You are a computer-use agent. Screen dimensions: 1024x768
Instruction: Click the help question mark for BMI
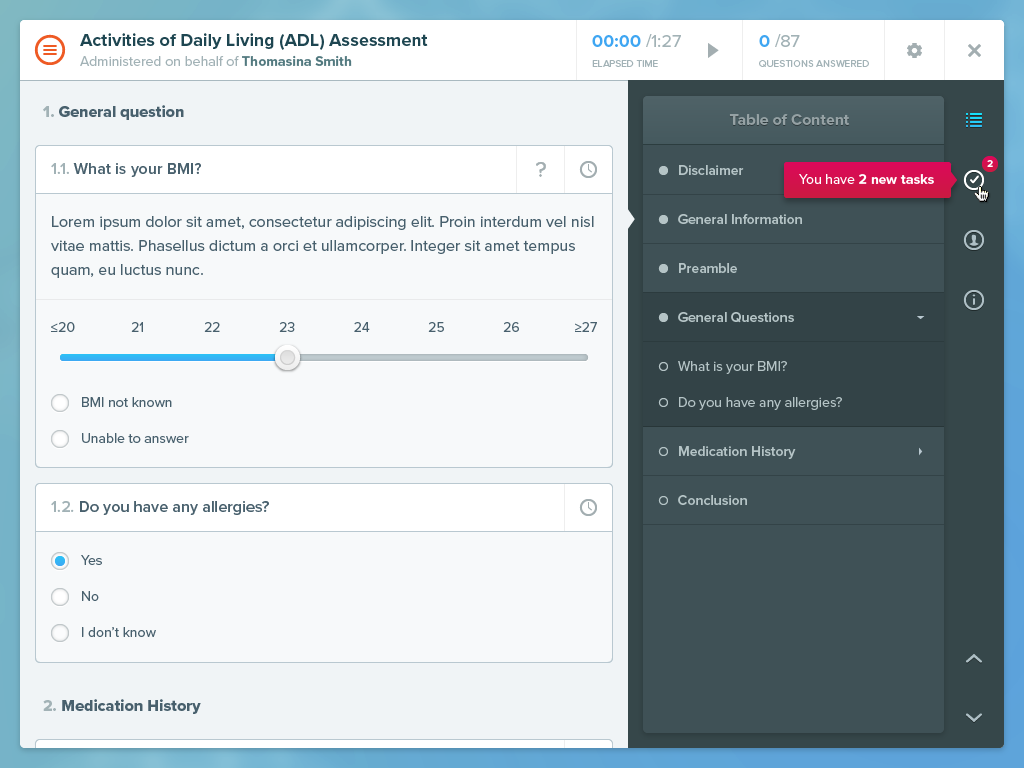[x=541, y=170]
